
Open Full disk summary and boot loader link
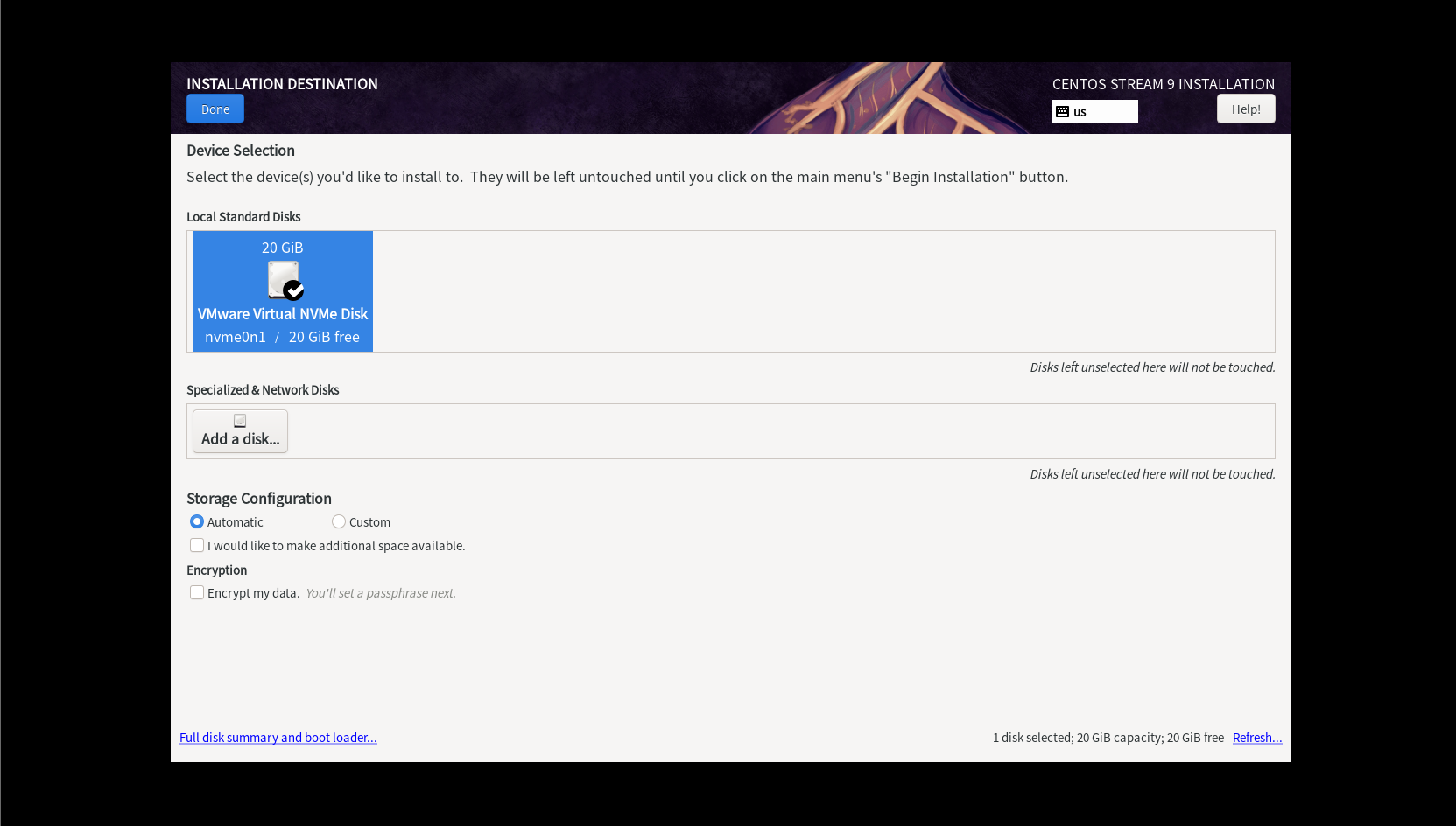click(278, 738)
